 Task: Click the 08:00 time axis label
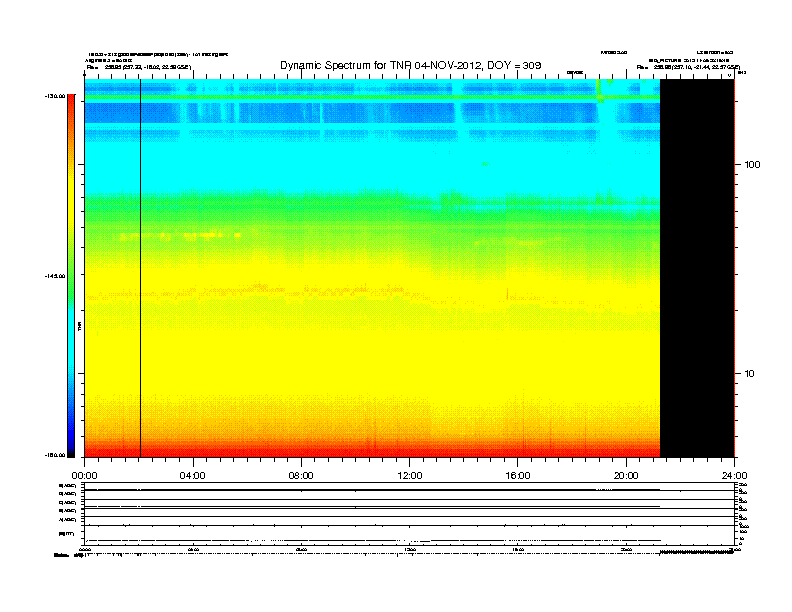pos(301,476)
